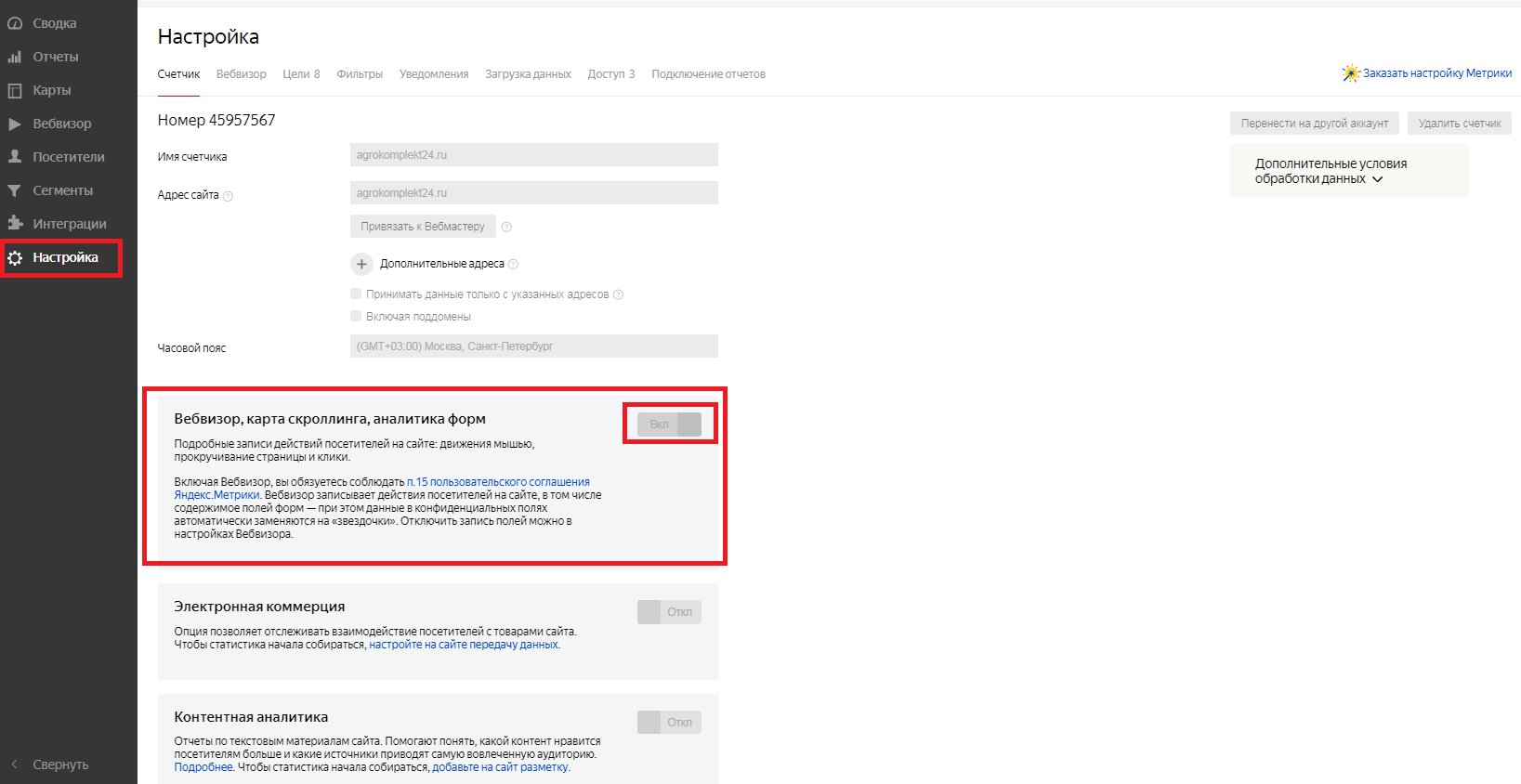
Task: Switch to the Цели tab
Action: pos(300,74)
